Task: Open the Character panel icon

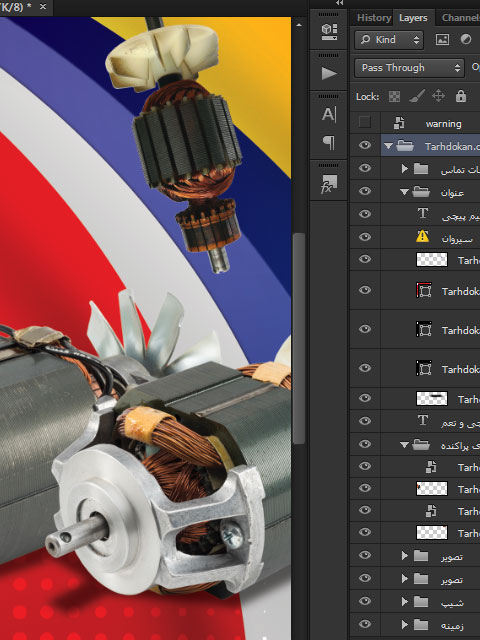Action: 329,114
